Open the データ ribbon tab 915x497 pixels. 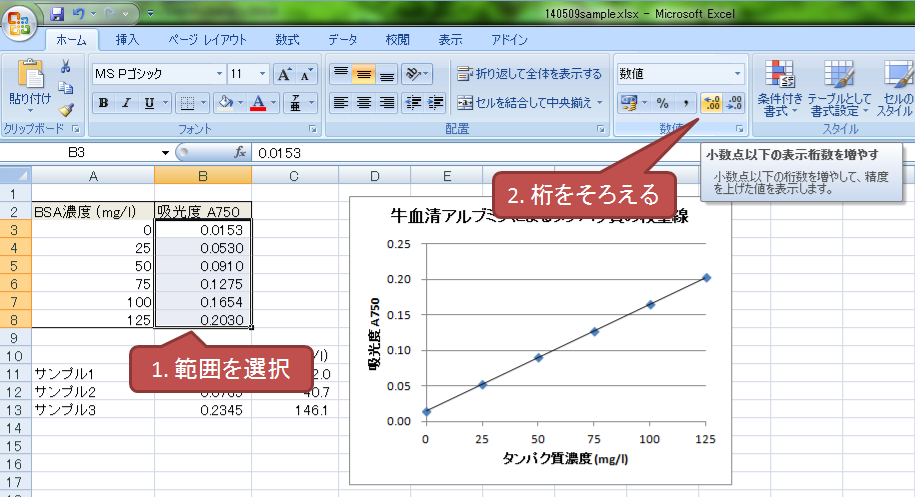[x=343, y=40]
